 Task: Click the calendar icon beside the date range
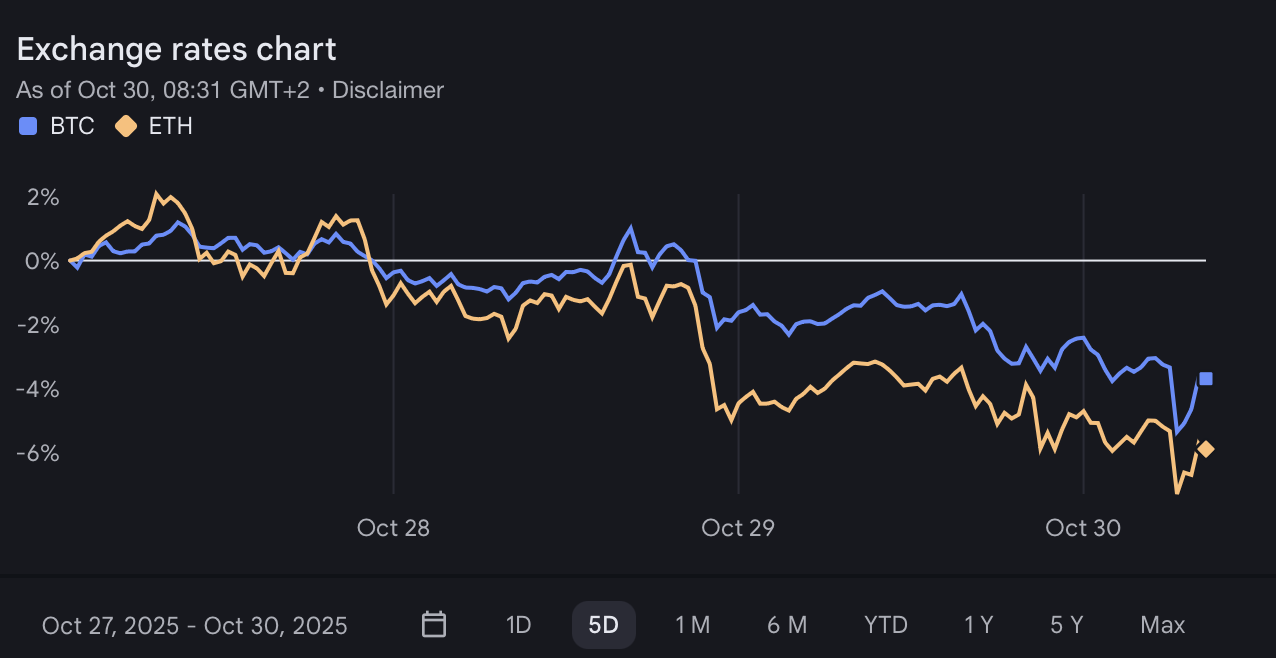point(433,623)
